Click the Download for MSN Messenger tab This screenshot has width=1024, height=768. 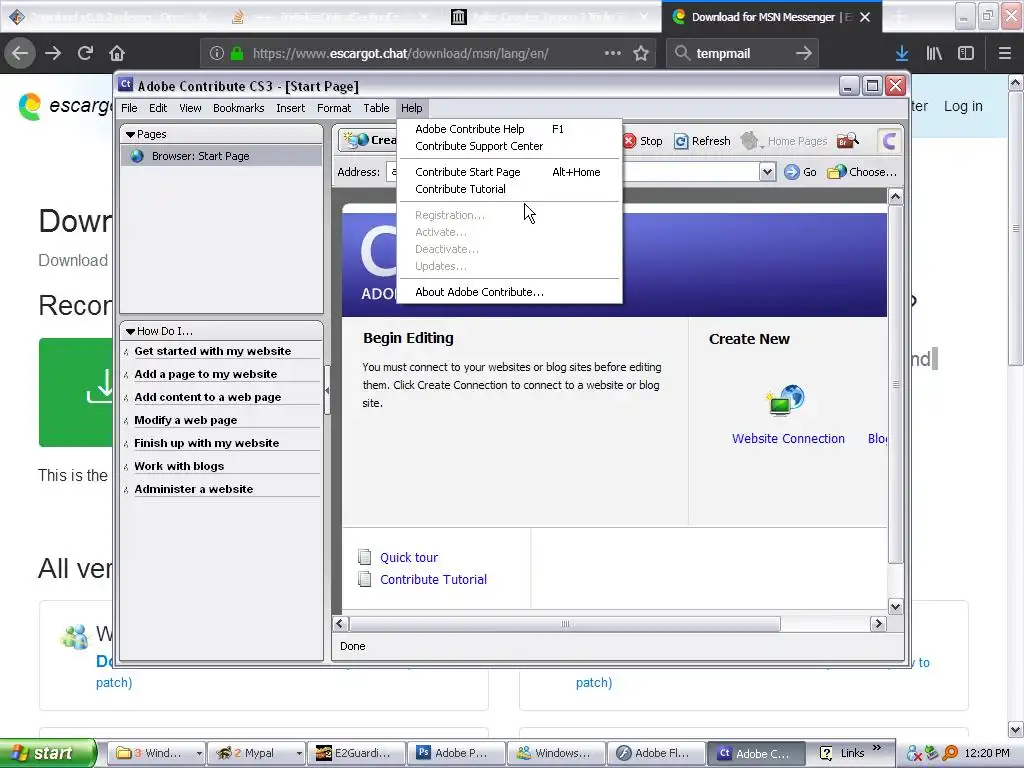(x=771, y=17)
